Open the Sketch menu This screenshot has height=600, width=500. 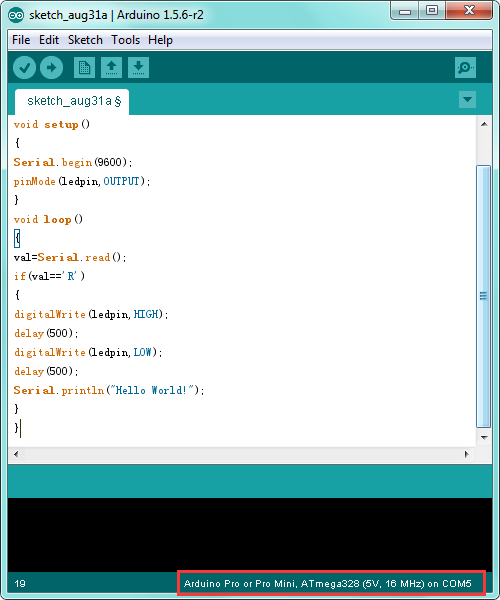pyautogui.click(x=85, y=40)
